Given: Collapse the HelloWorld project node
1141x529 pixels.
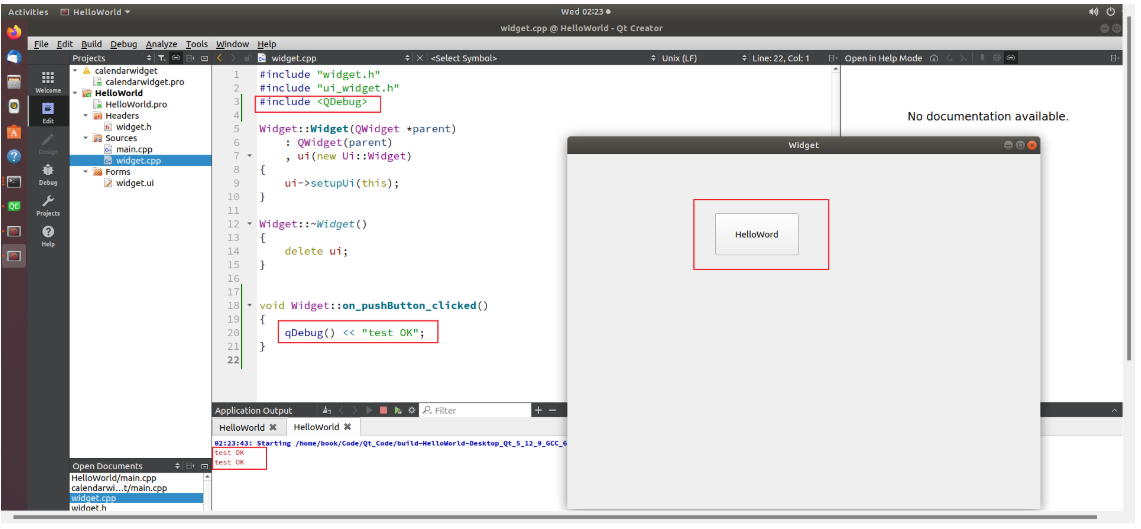Looking at the screenshot, I should point(76,93).
